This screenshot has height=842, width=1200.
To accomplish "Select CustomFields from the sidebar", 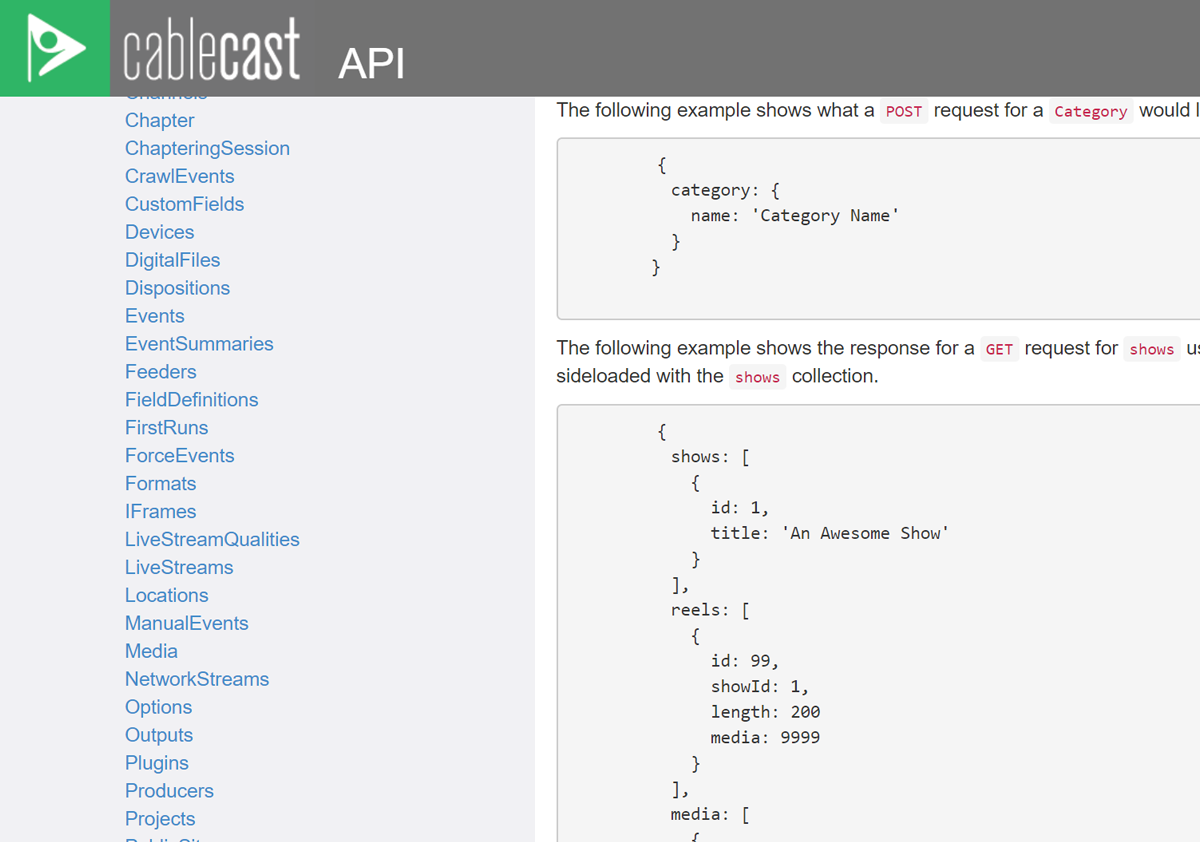I will [184, 204].
